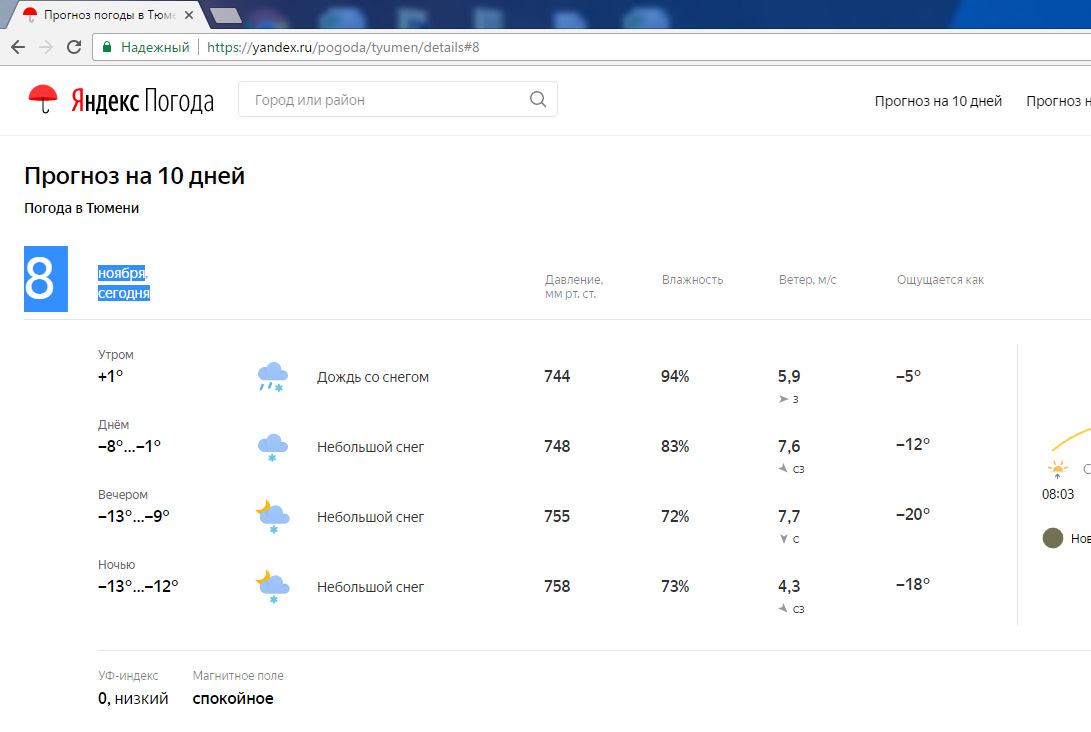This screenshot has height=732, width=1091.
Task: Click evening temperature −13°...−9°
Action: pos(134,516)
